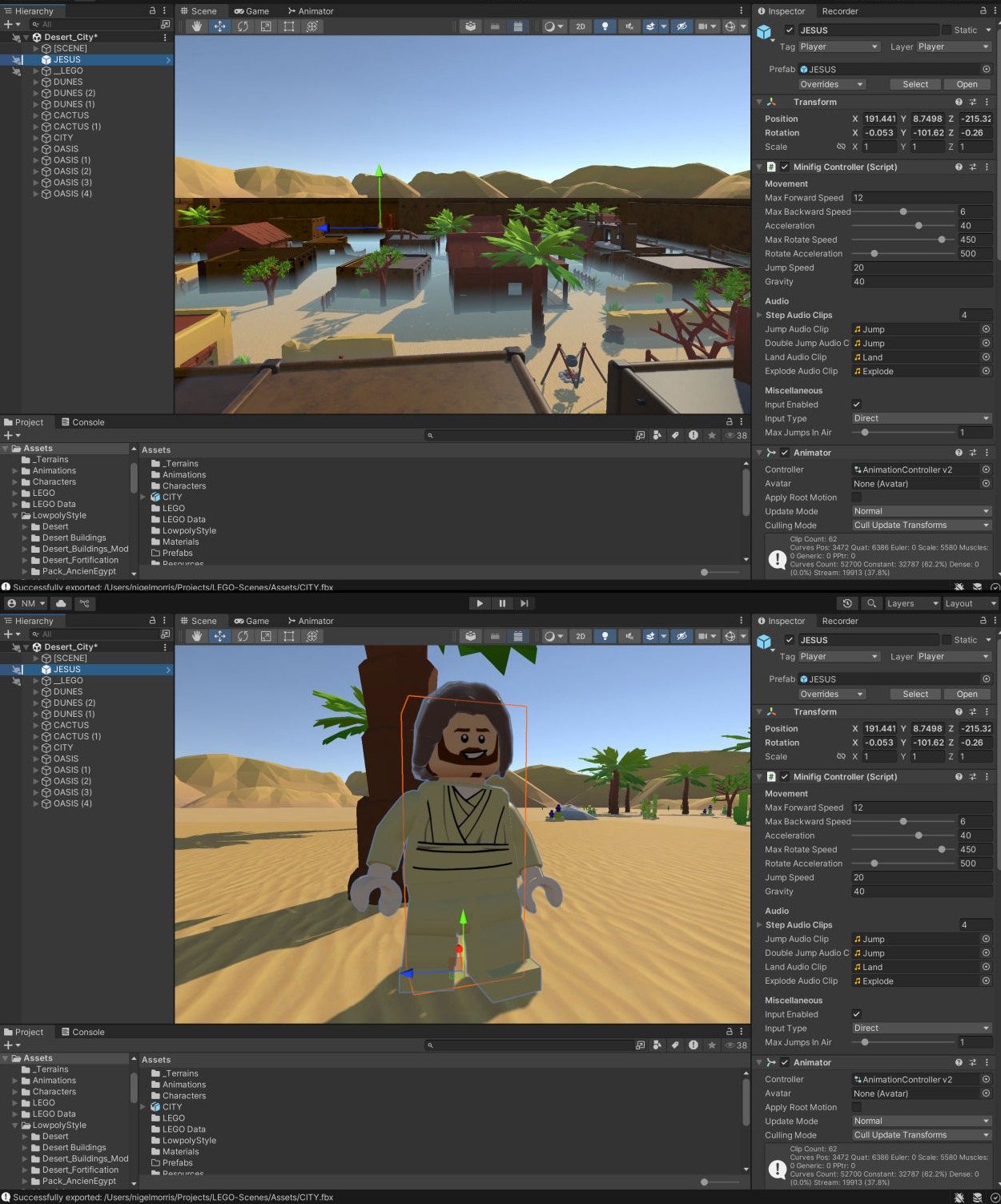The image size is (1001, 1204).
Task: Toggle scene audio in city-view editor window
Action: pos(629,26)
